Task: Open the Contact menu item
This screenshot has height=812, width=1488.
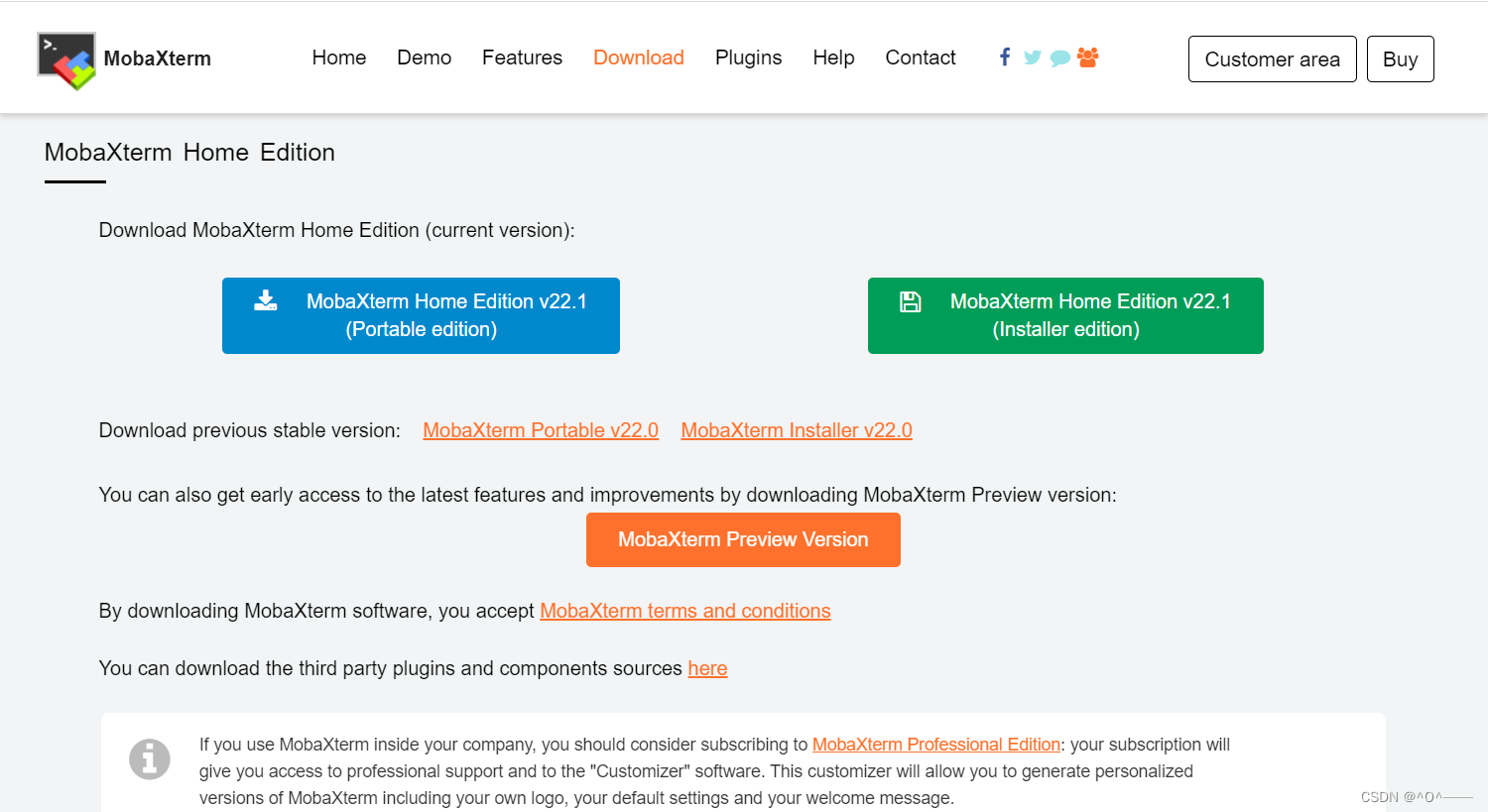Action: (x=921, y=58)
